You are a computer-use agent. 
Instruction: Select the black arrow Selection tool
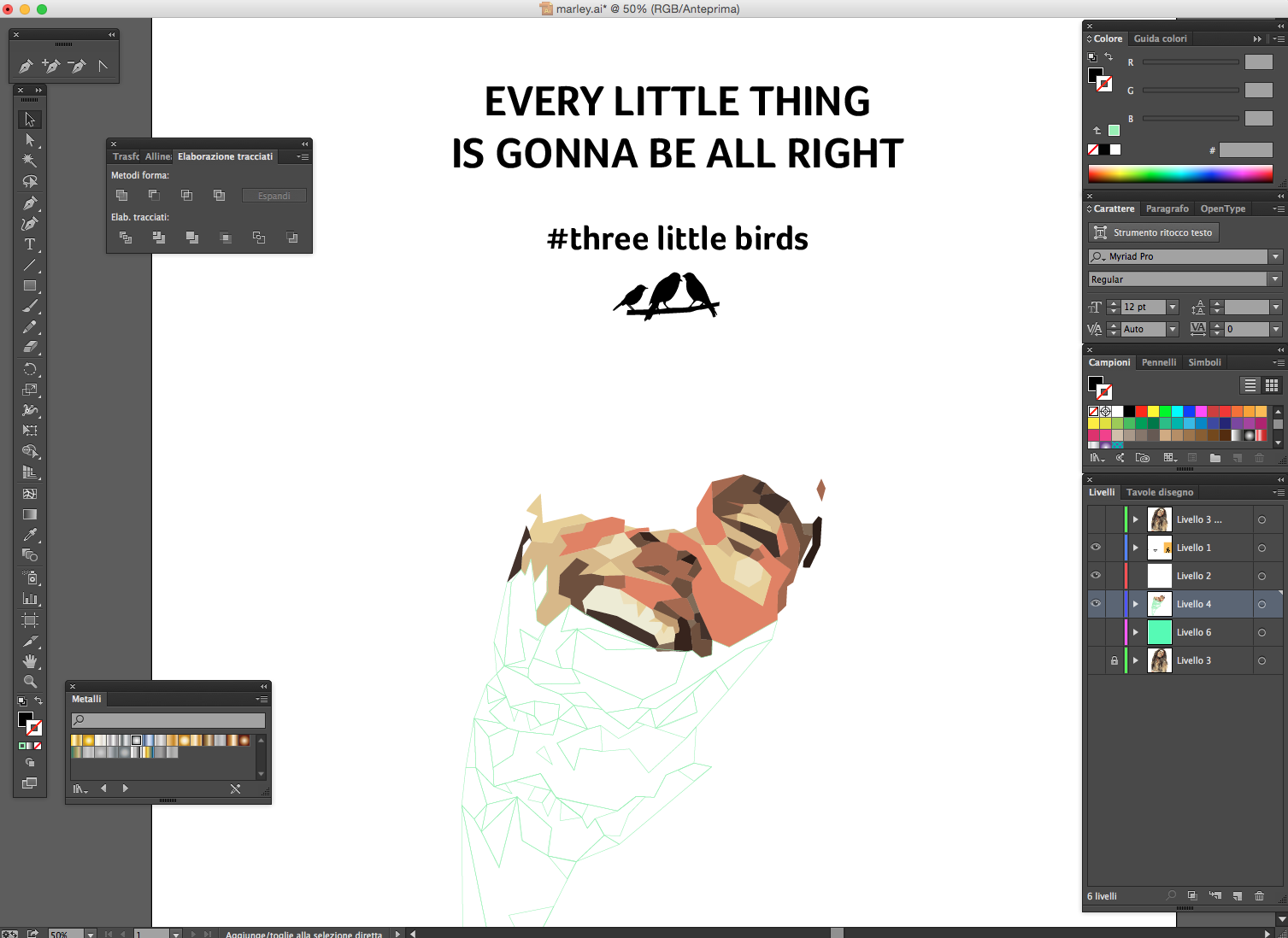30,120
